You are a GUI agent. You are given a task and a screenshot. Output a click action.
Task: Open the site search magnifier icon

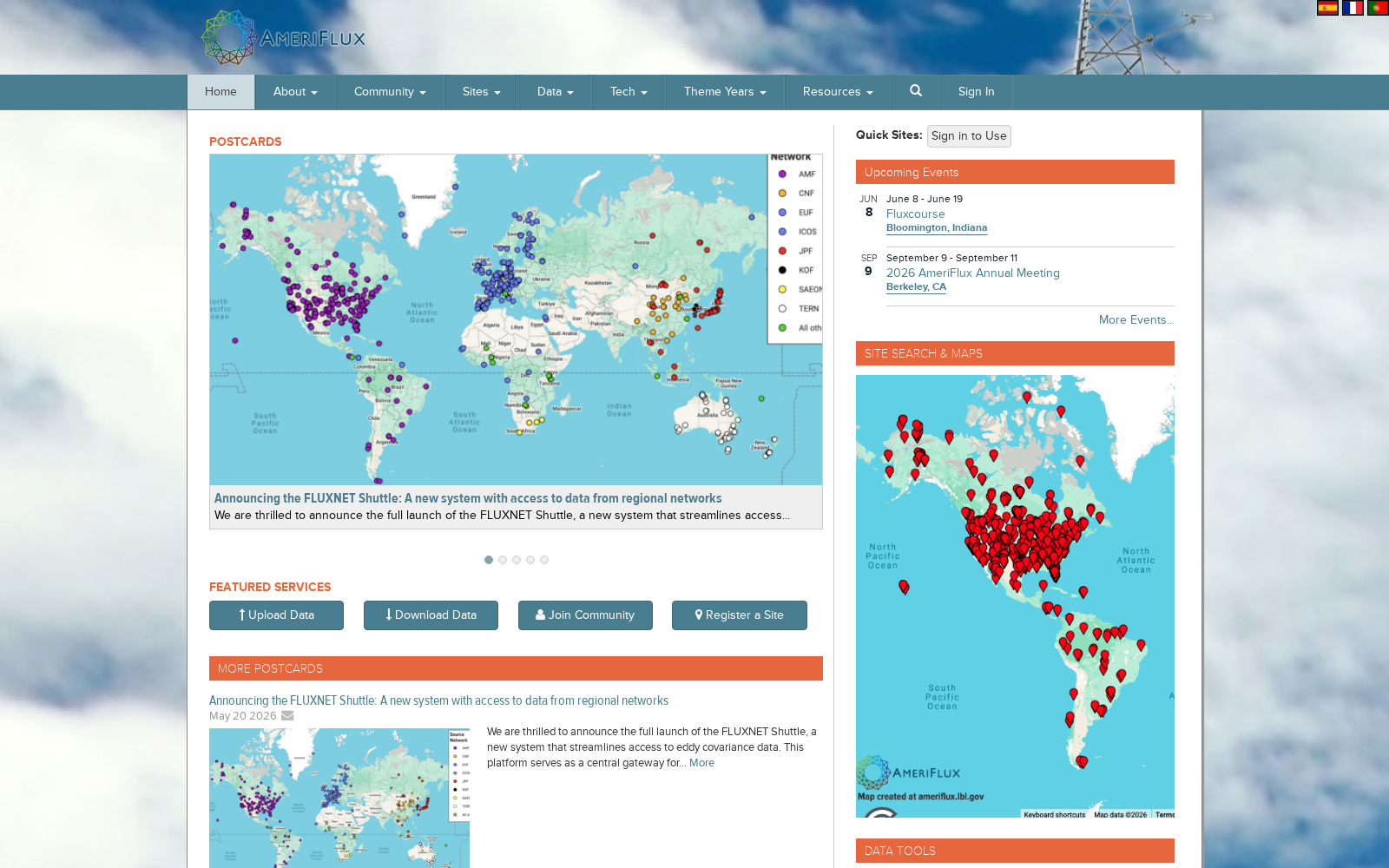coord(916,91)
